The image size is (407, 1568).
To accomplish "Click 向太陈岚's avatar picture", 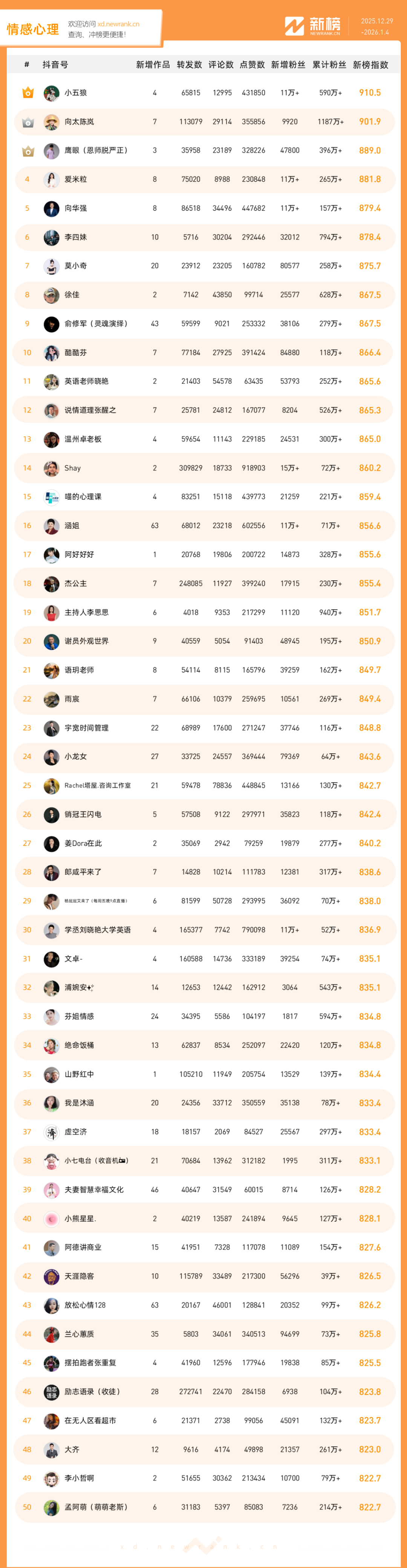I will (52, 122).
